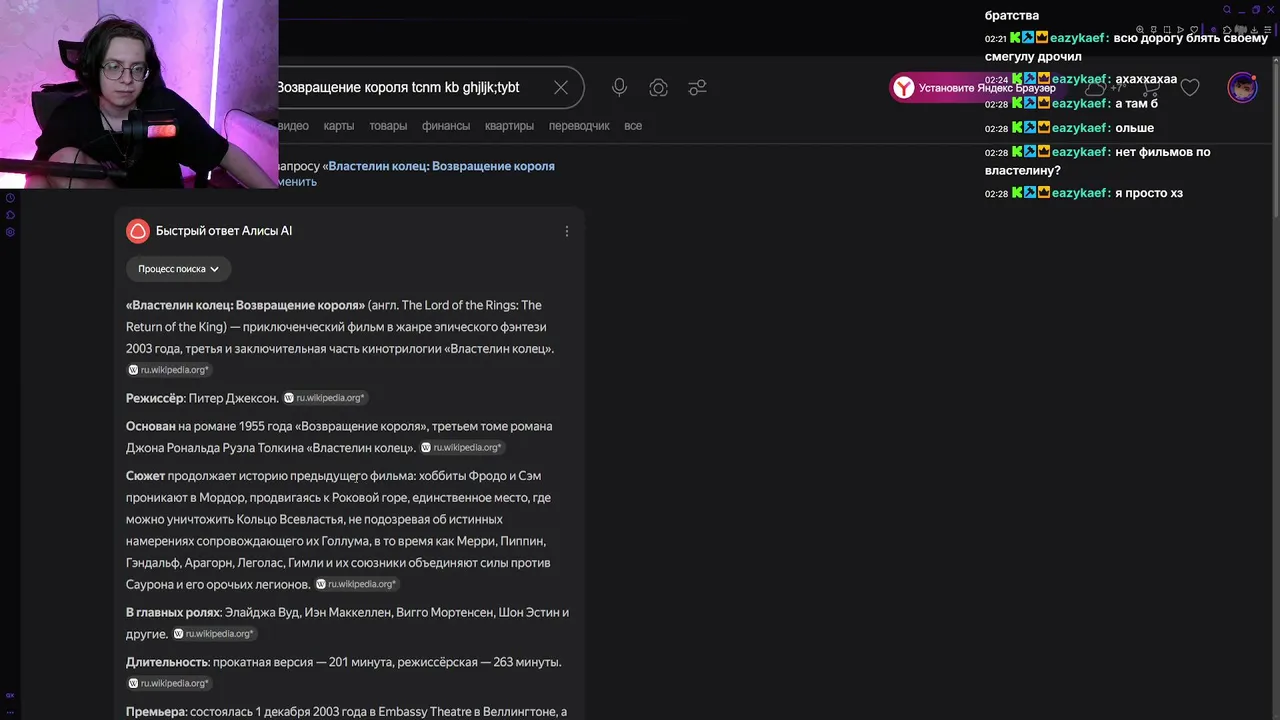Switch to the товары search tab
This screenshot has width=1280, height=720.
click(388, 126)
